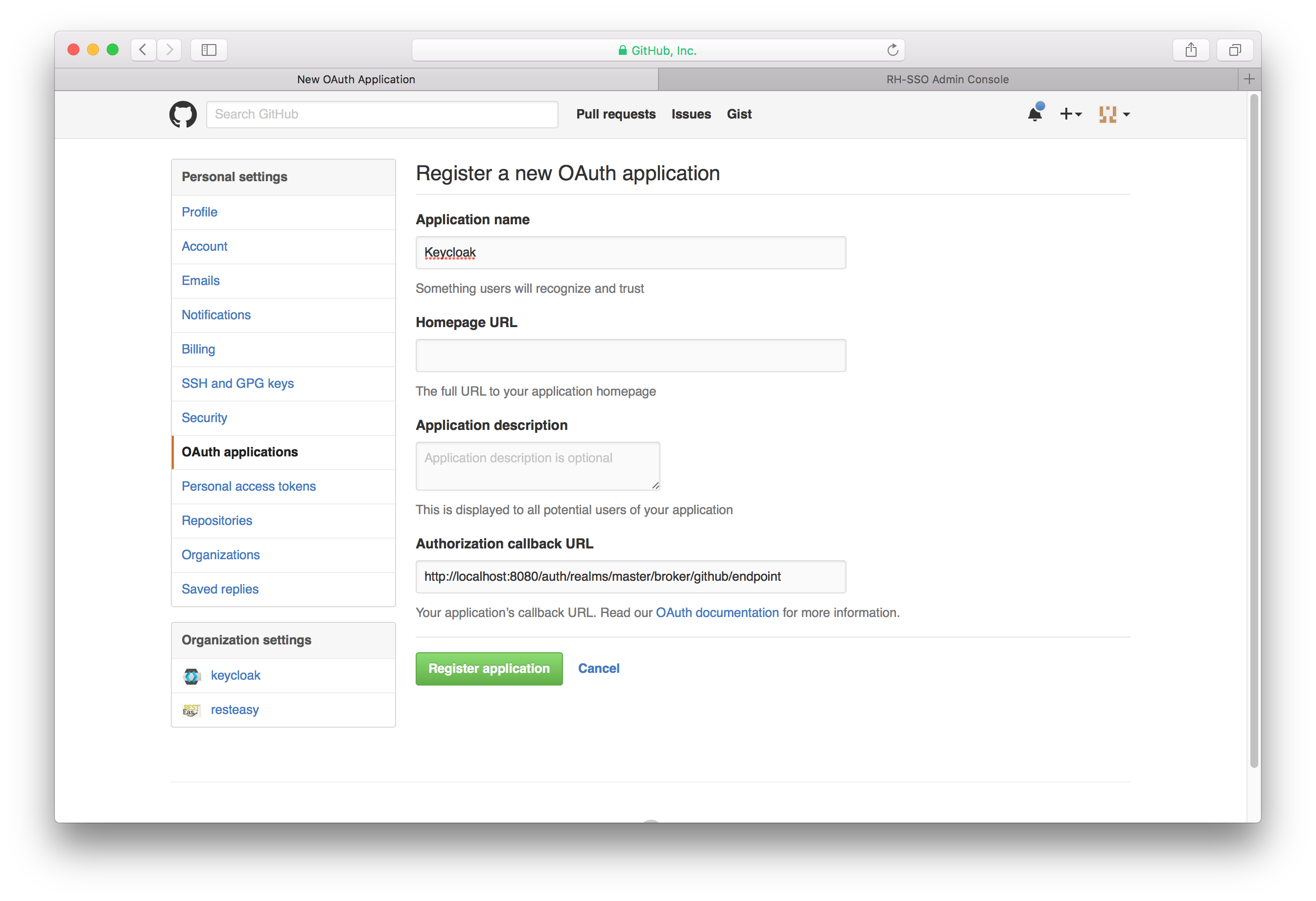Select the Issues menu item
Viewport: 1316px width, 901px height.
click(691, 113)
